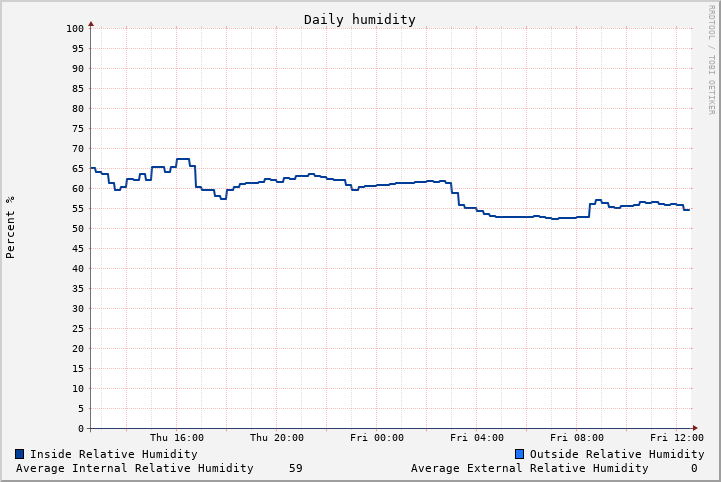Screen dimensions: 721x482
Task: Click the 50 y-axis value
Action: coord(78,229)
